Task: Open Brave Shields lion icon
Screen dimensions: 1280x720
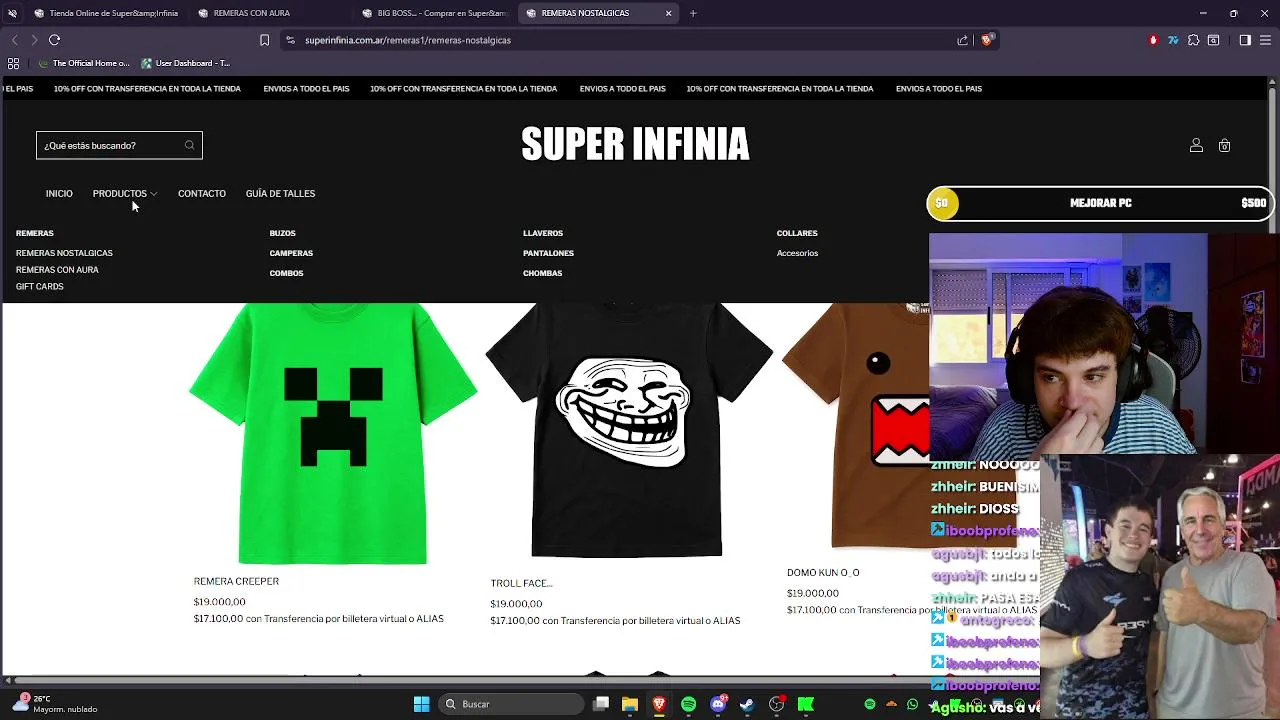Action: [x=987, y=40]
